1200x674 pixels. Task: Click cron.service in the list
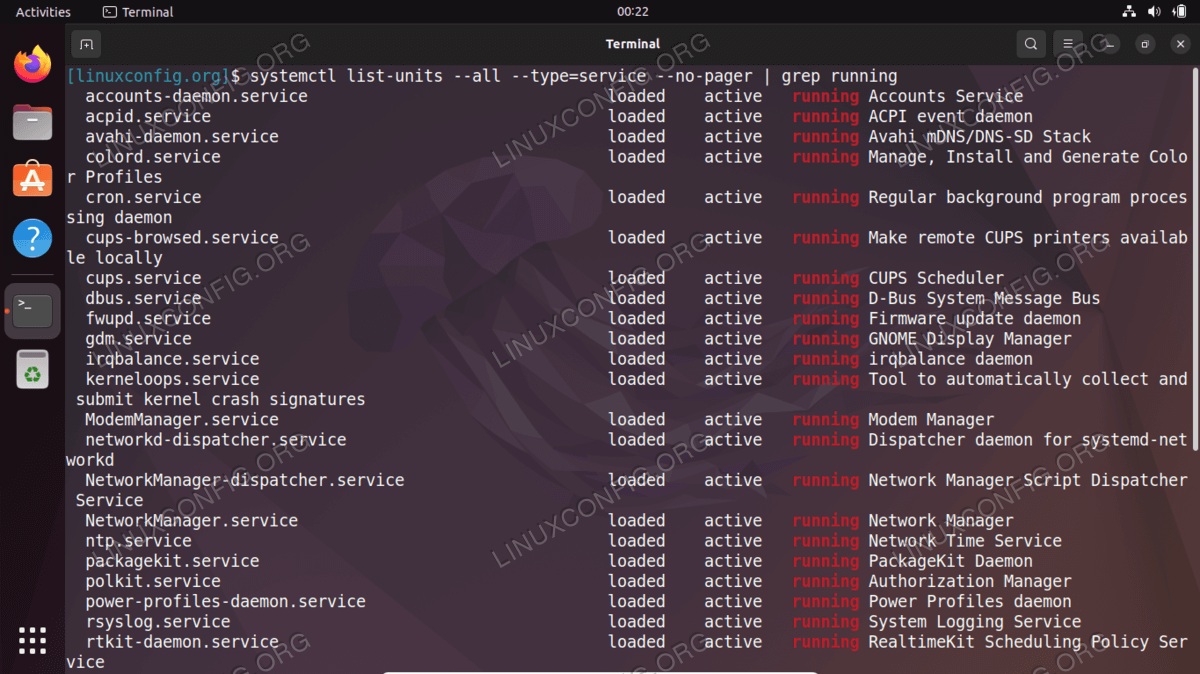(x=143, y=197)
